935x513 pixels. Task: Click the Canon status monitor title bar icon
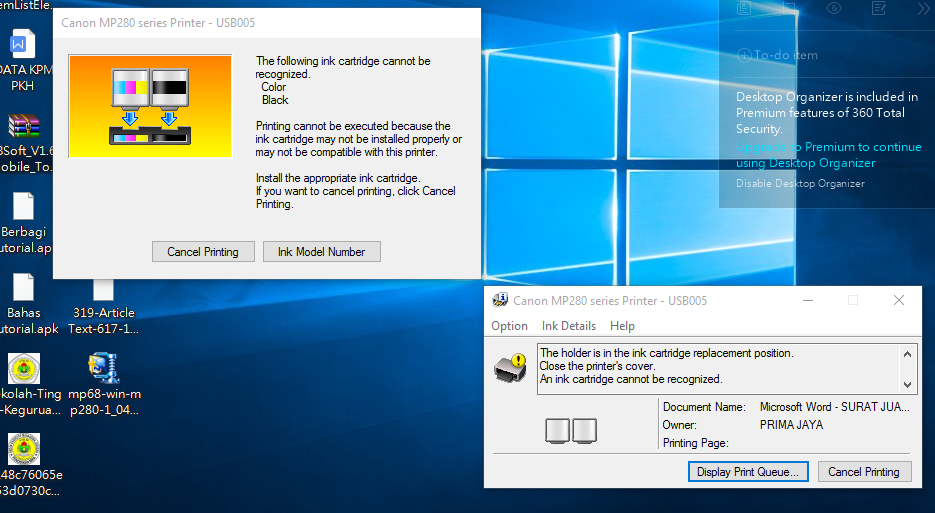500,300
